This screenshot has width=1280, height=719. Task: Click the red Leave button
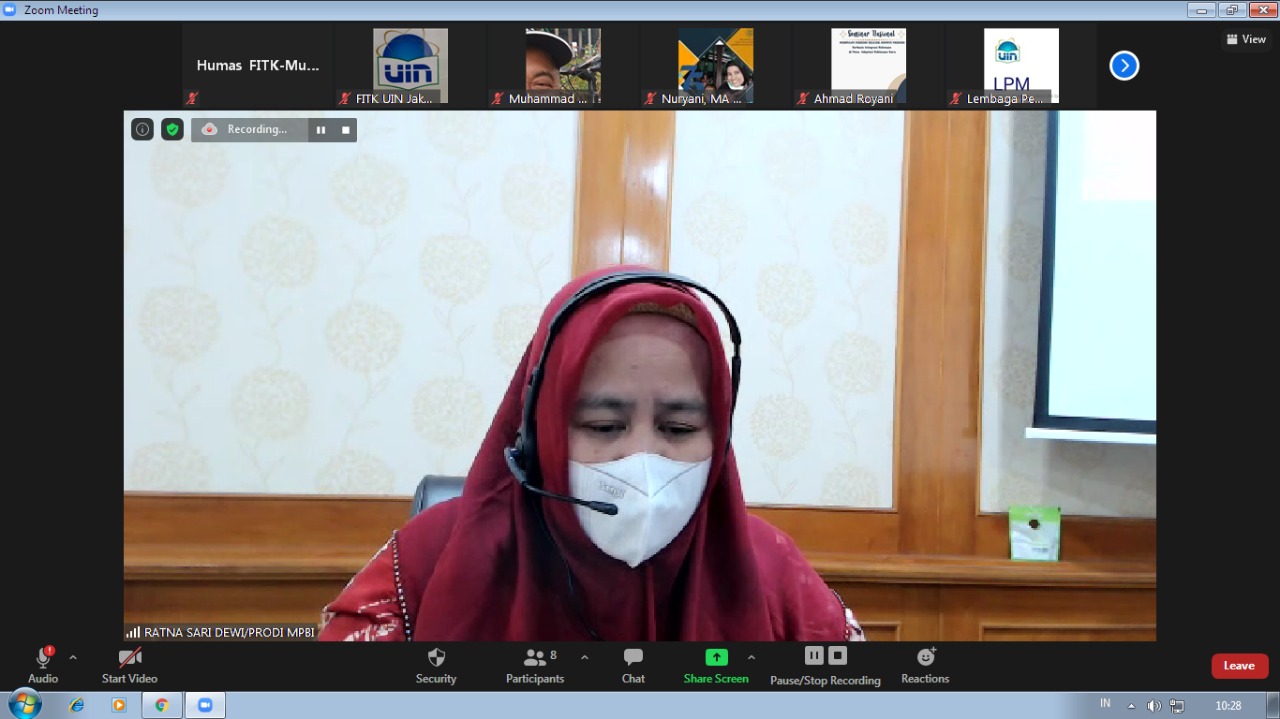[1239, 666]
